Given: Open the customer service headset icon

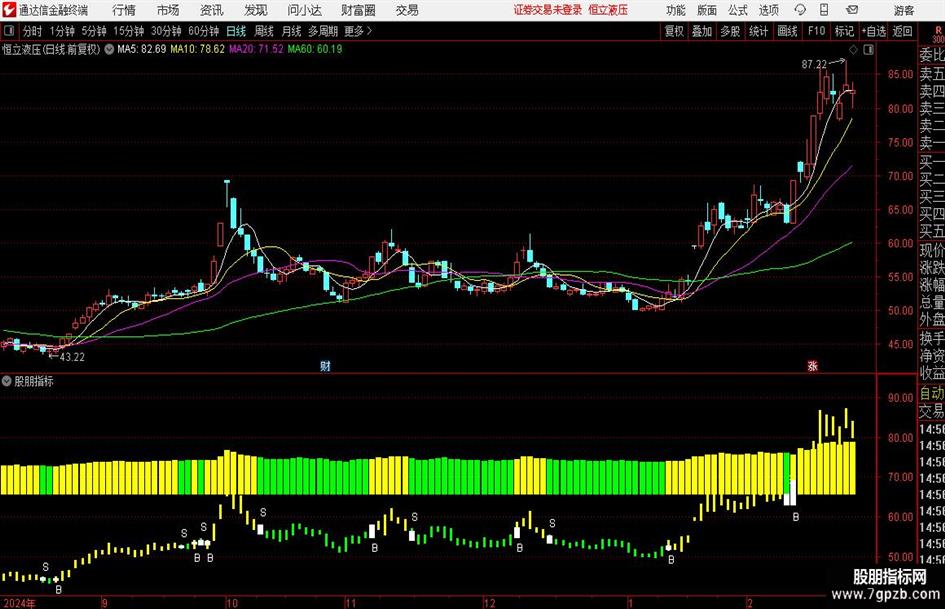Looking at the screenshot, I should tap(800, 10).
